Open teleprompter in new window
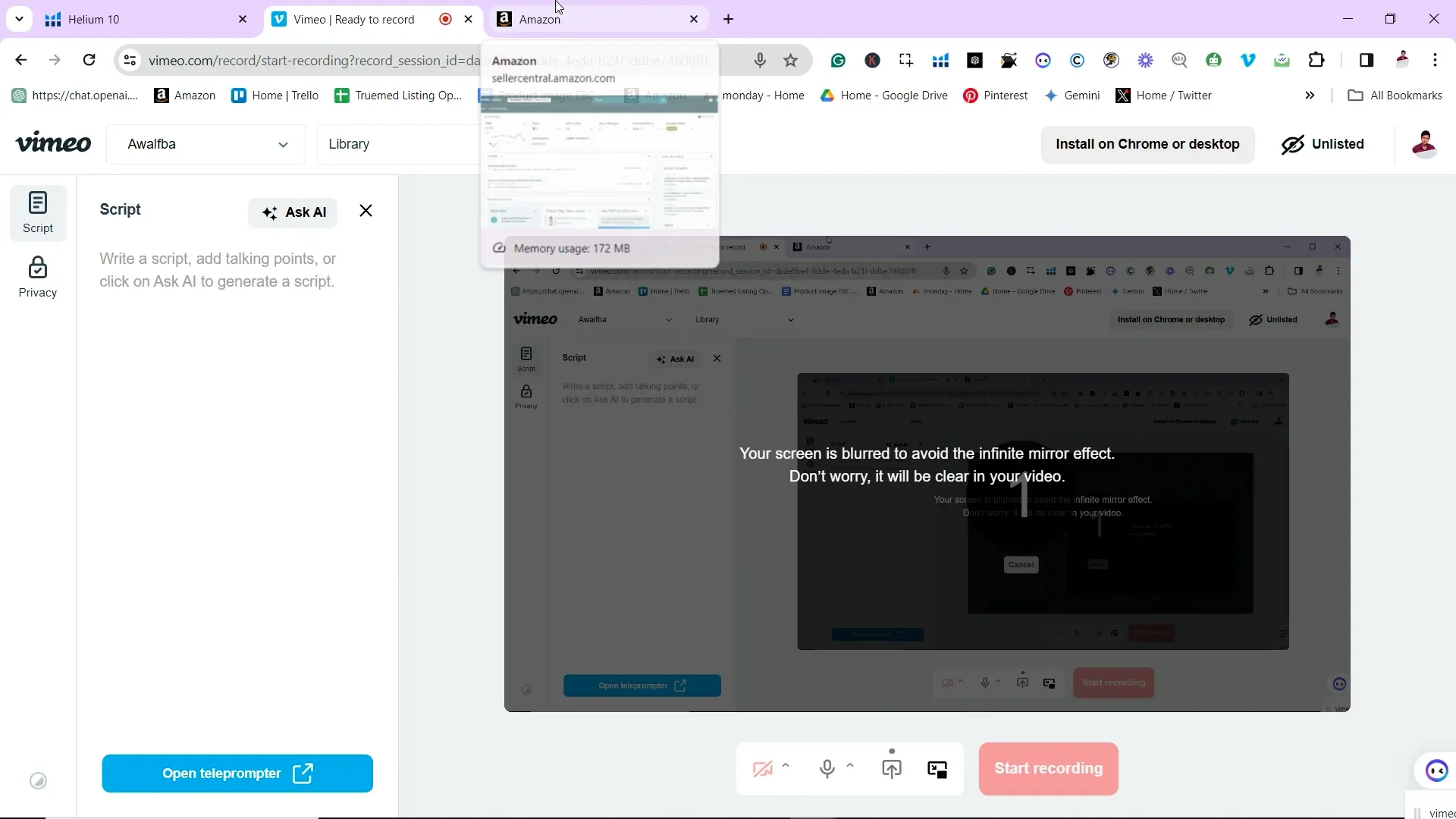 pyautogui.click(x=237, y=773)
